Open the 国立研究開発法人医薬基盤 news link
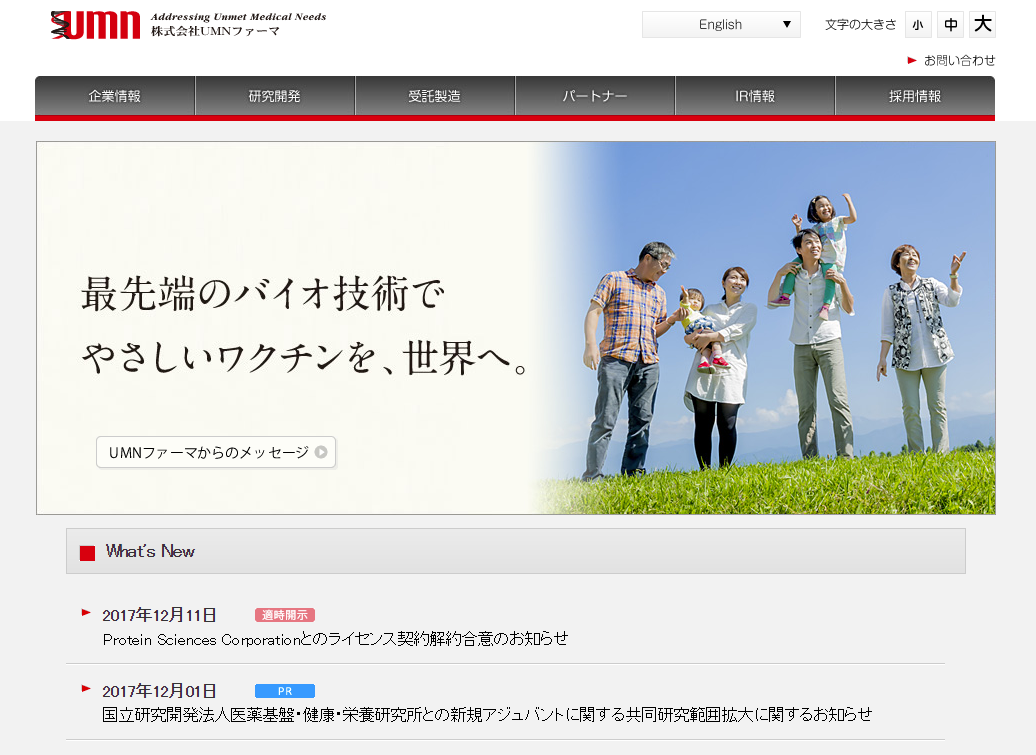Viewport: 1036px width, 755px height. pos(487,715)
